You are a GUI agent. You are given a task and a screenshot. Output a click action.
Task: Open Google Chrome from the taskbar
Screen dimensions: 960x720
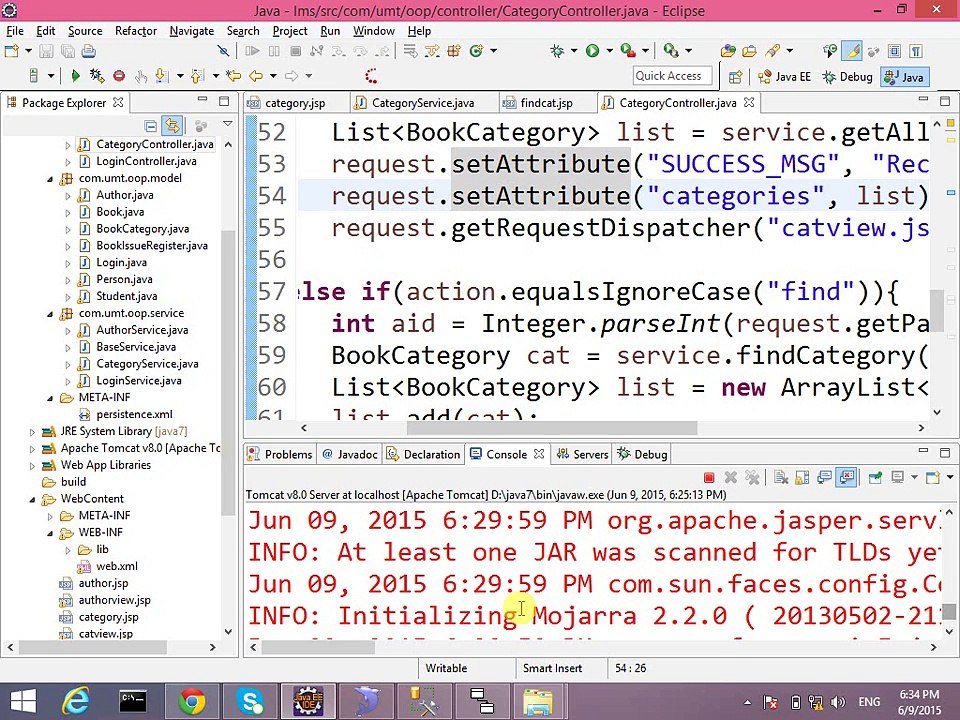click(191, 701)
